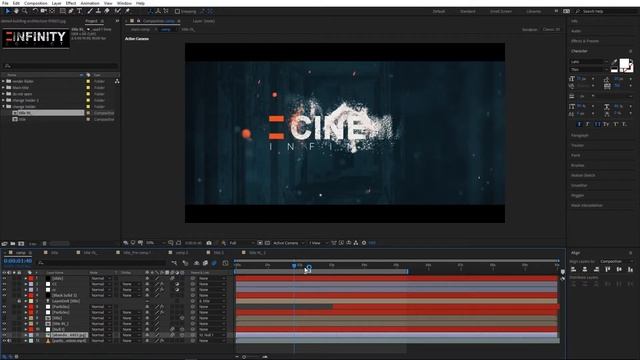Open the Paragraph panel
The width and height of the screenshot is (640, 360).
pyautogui.click(x=580, y=135)
